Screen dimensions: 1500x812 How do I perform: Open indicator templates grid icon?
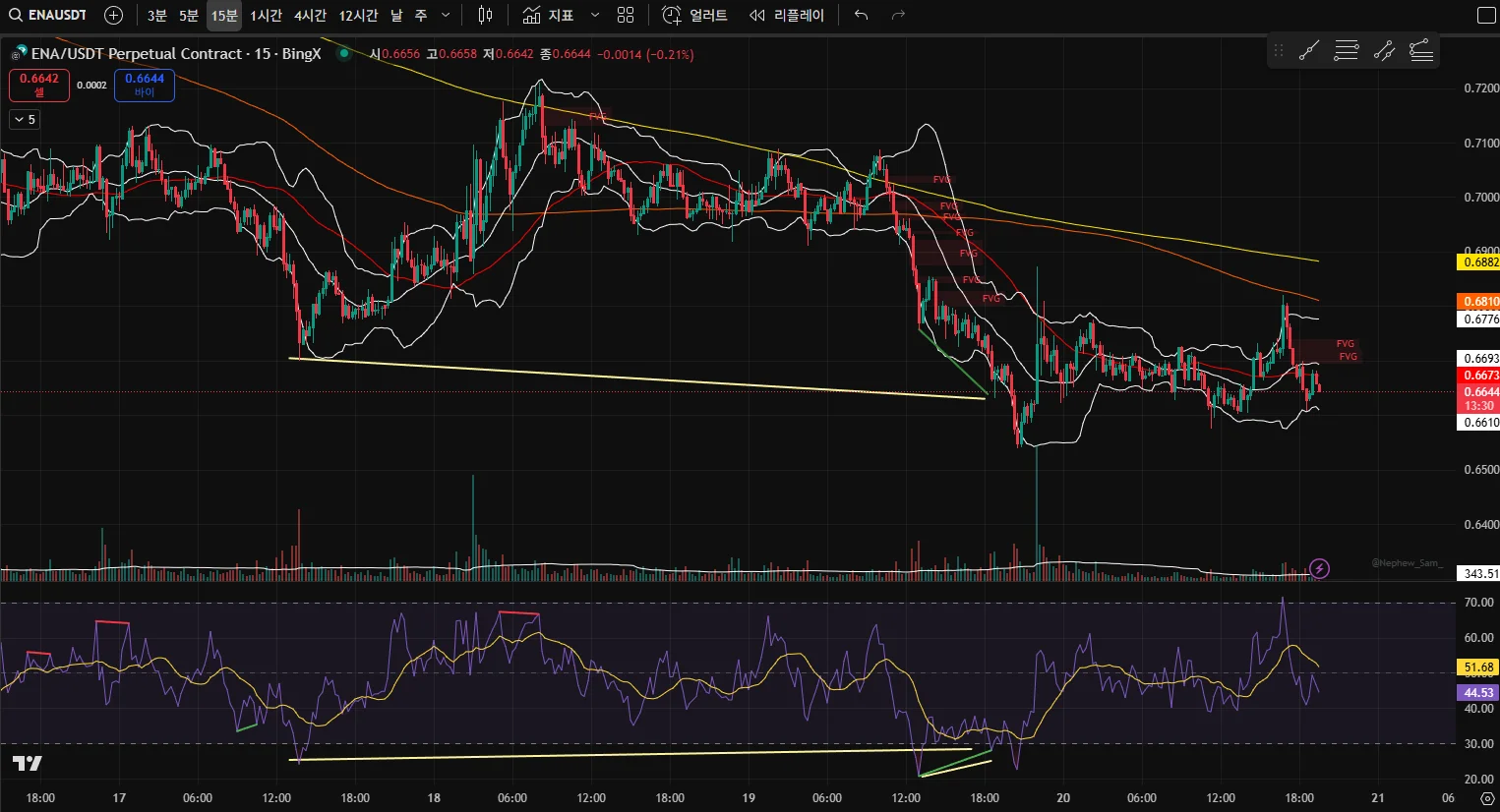pos(626,15)
